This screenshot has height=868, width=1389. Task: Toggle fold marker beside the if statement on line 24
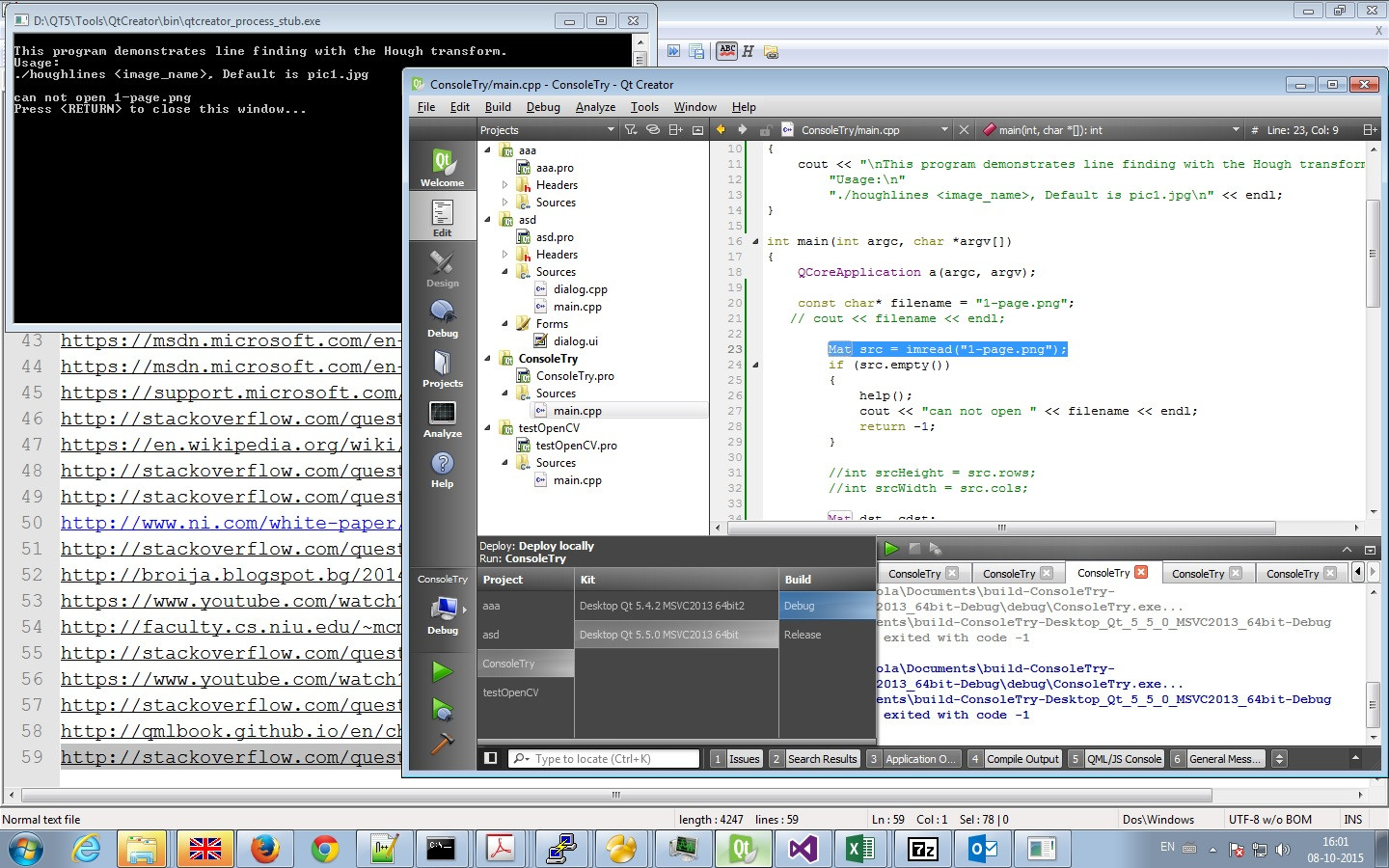point(755,365)
